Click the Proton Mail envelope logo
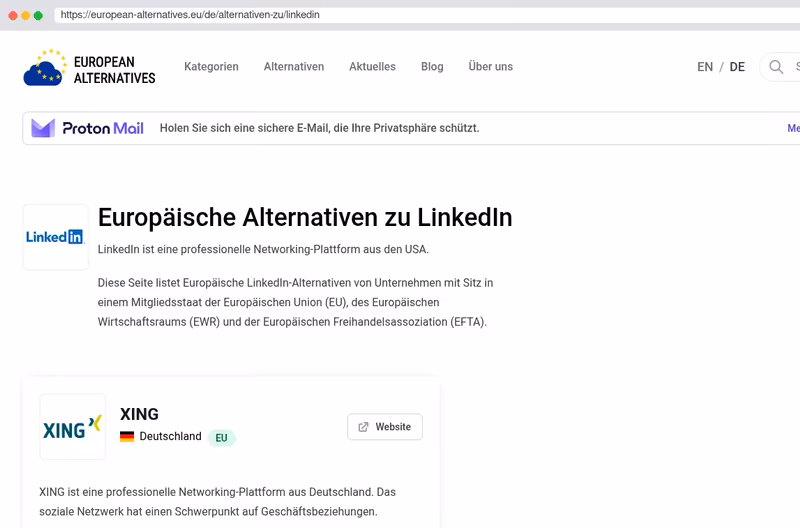The height and width of the screenshot is (528, 800). pyautogui.click(x=43, y=128)
